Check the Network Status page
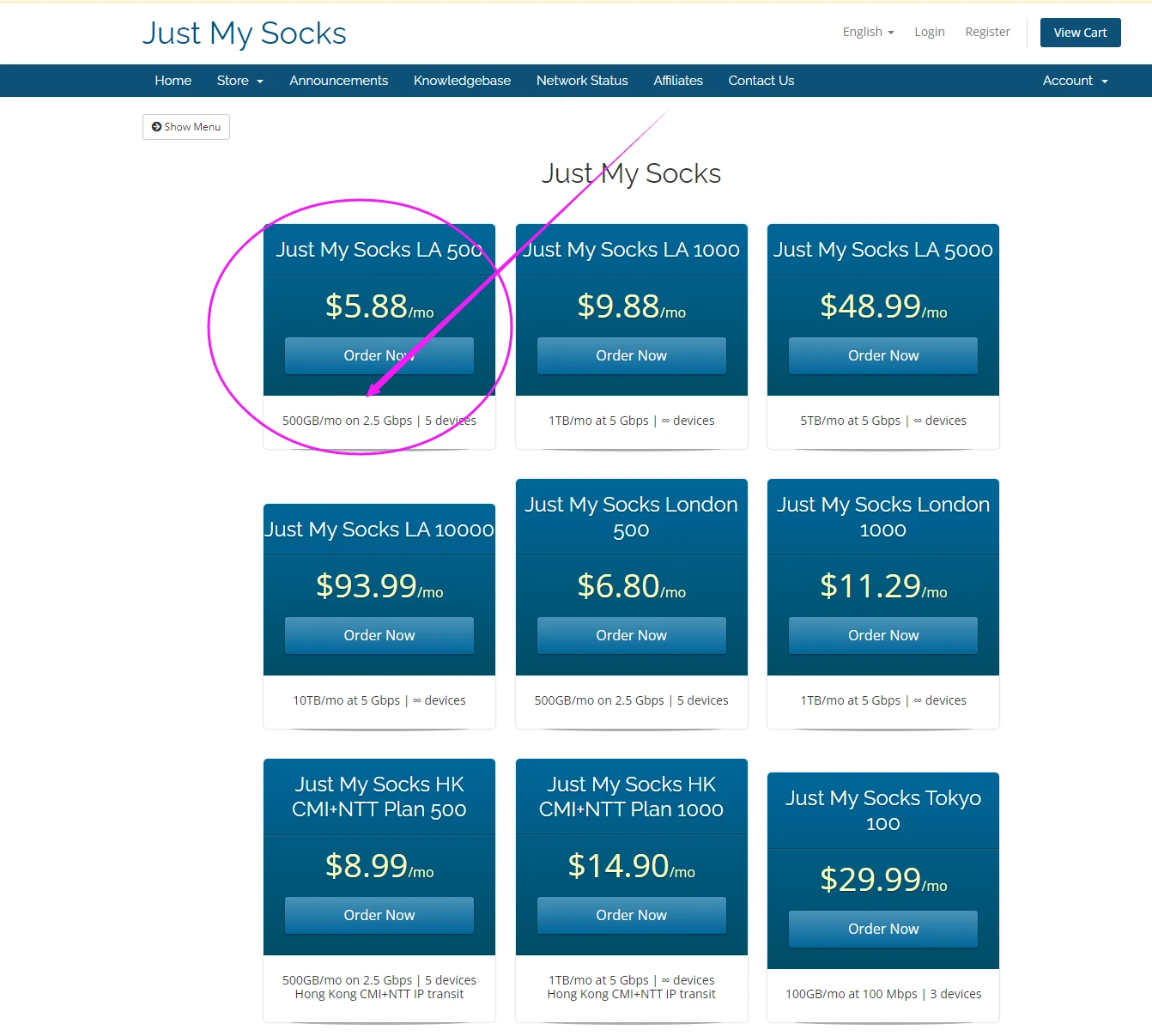Viewport: 1152px width, 1036px height. tap(582, 81)
